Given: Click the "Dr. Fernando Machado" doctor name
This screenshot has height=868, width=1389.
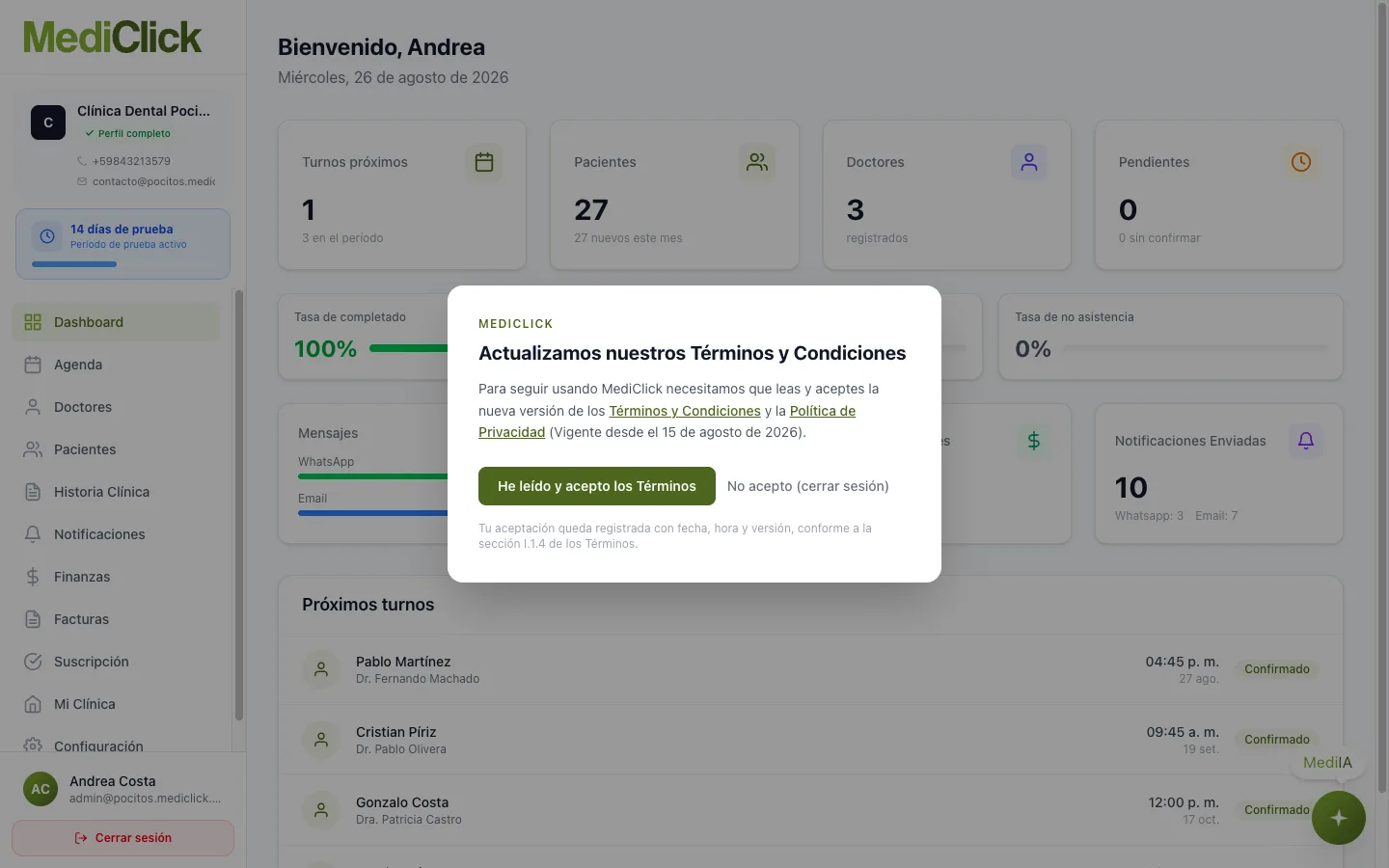Looking at the screenshot, I should (x=418, y=679).
